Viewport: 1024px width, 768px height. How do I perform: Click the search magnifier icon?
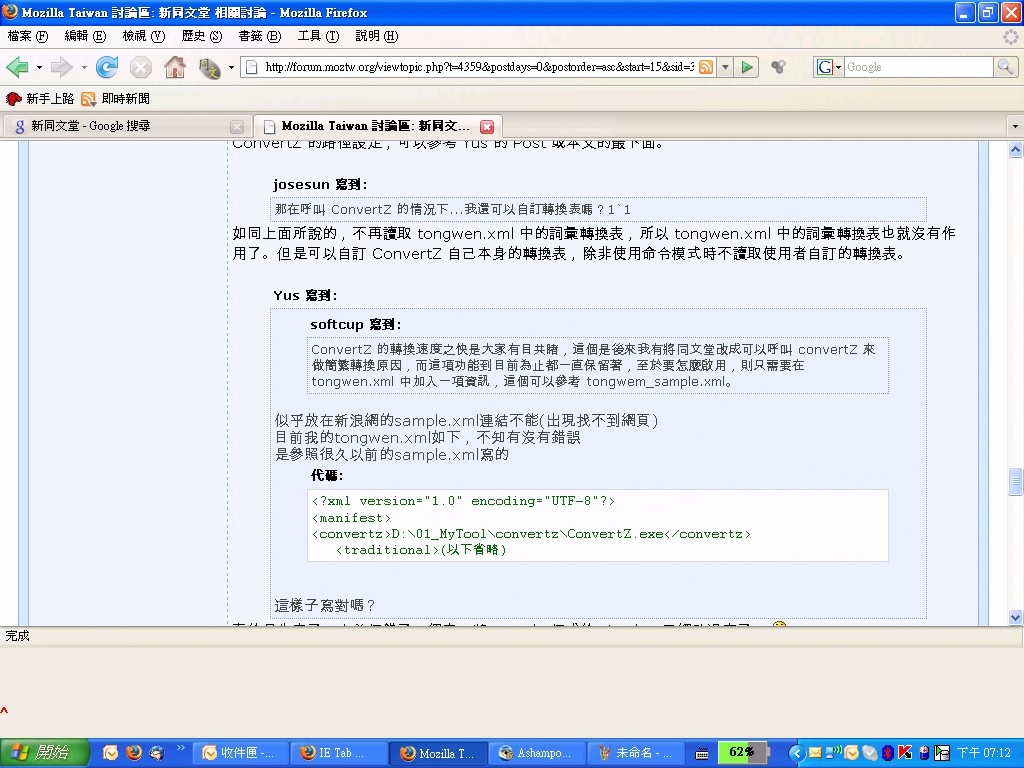1005,67
